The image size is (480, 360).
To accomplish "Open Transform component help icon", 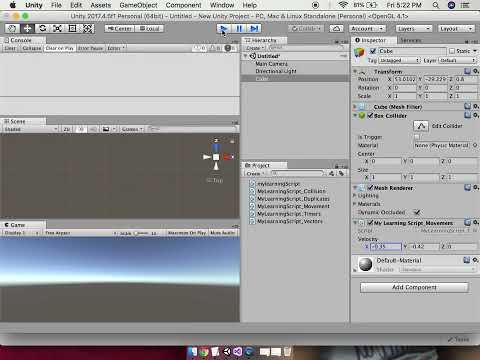I will [x=468, y=71].
